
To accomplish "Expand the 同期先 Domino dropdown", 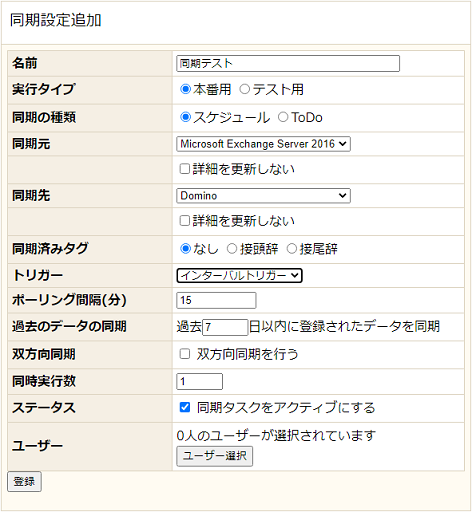I will [263, 196].
